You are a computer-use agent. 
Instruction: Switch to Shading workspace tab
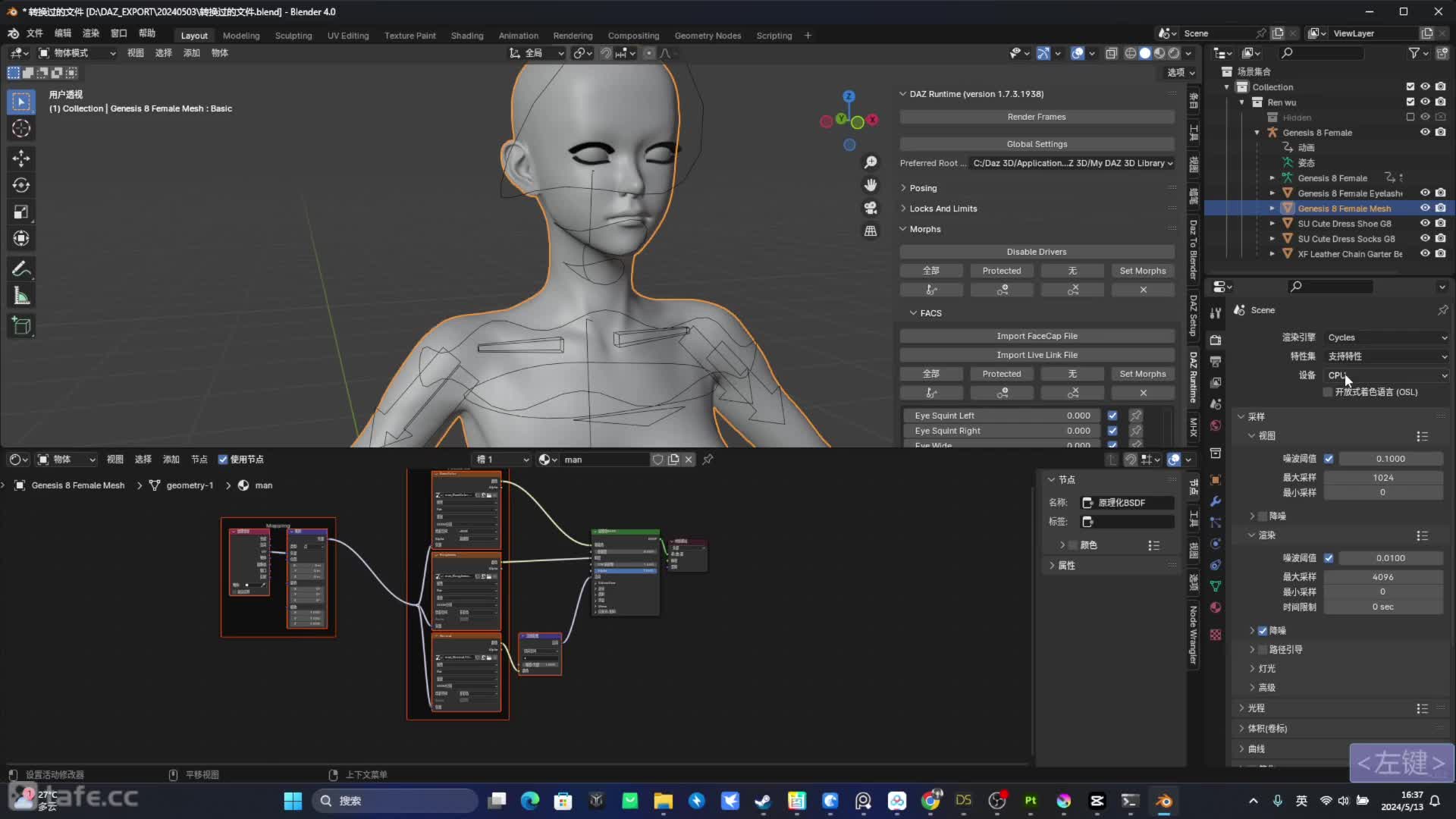coord(466,36)
